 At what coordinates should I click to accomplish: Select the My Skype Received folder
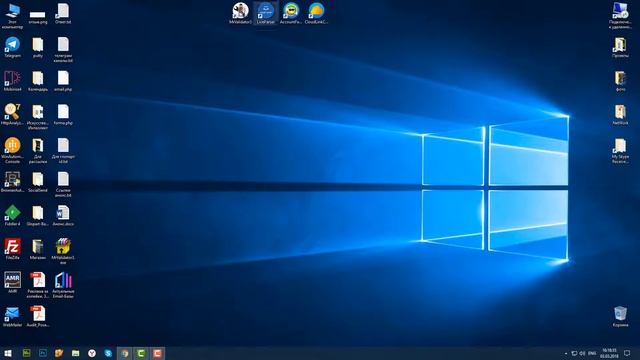point(620,146)
